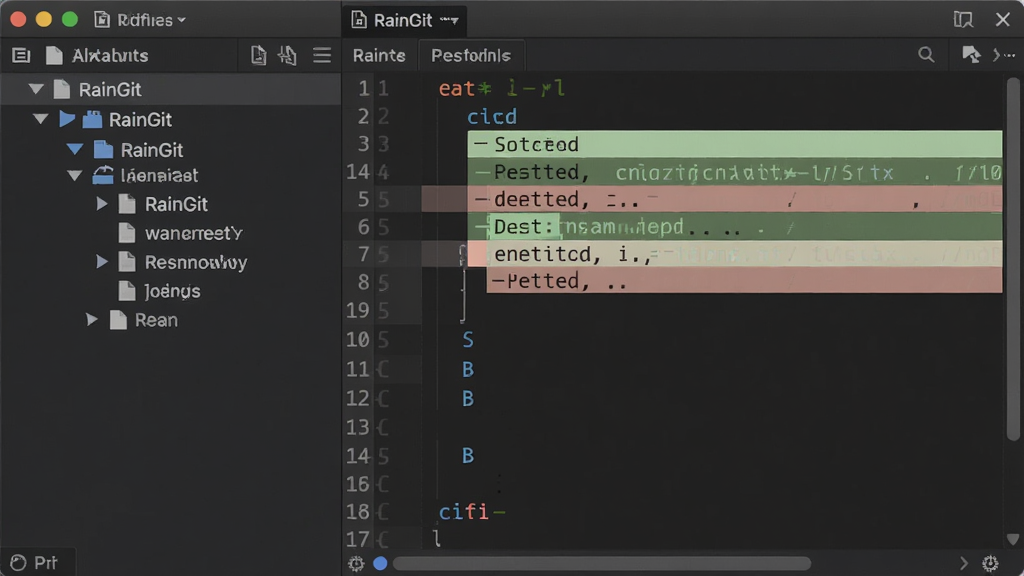Click the "Sotcėod" diff line
1024x576 pixels.
coord(735,144)
